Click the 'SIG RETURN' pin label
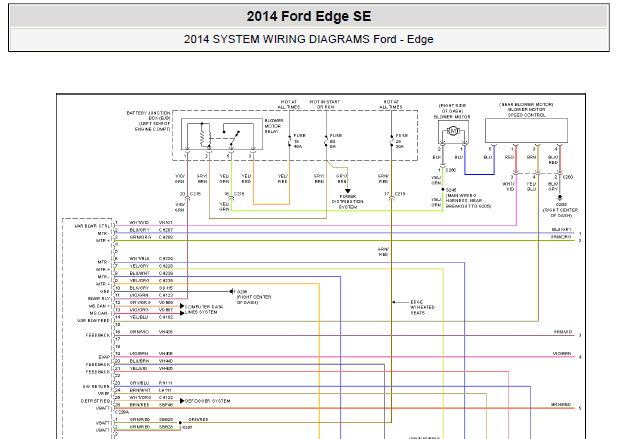 [x=96, y=386]
